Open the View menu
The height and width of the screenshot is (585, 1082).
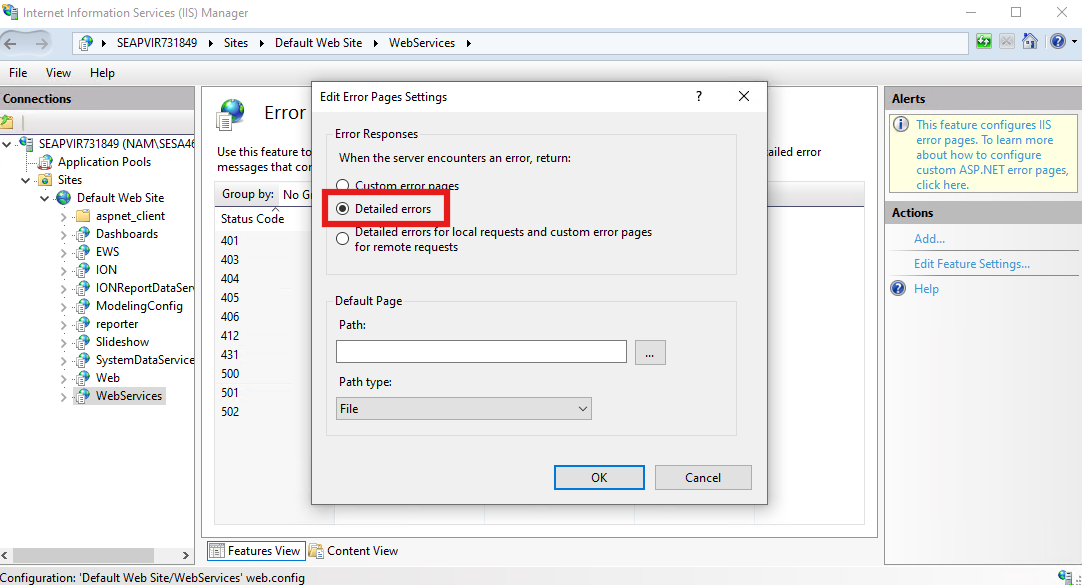point(59,72)
